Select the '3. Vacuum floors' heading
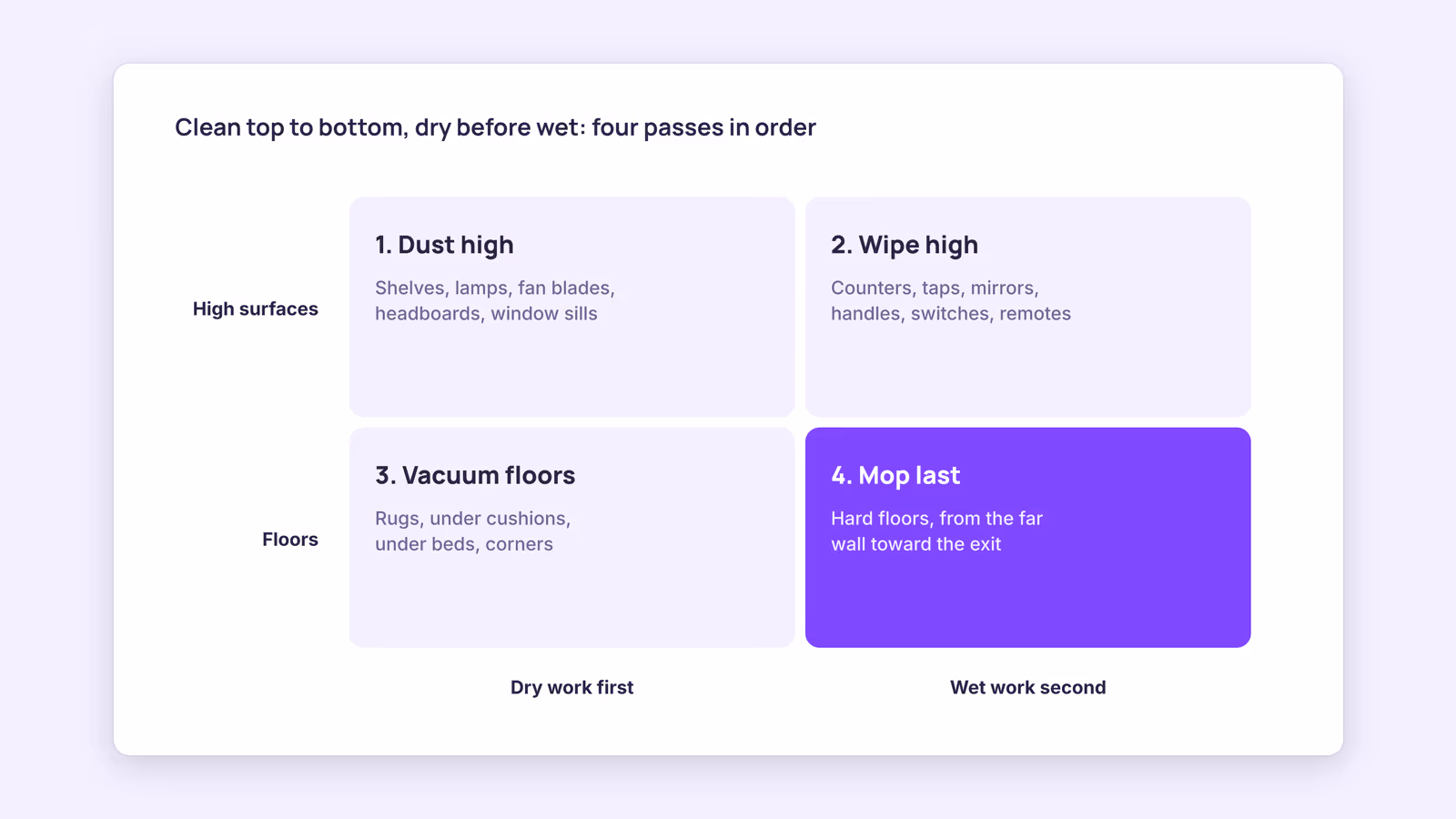 (475, 475)
